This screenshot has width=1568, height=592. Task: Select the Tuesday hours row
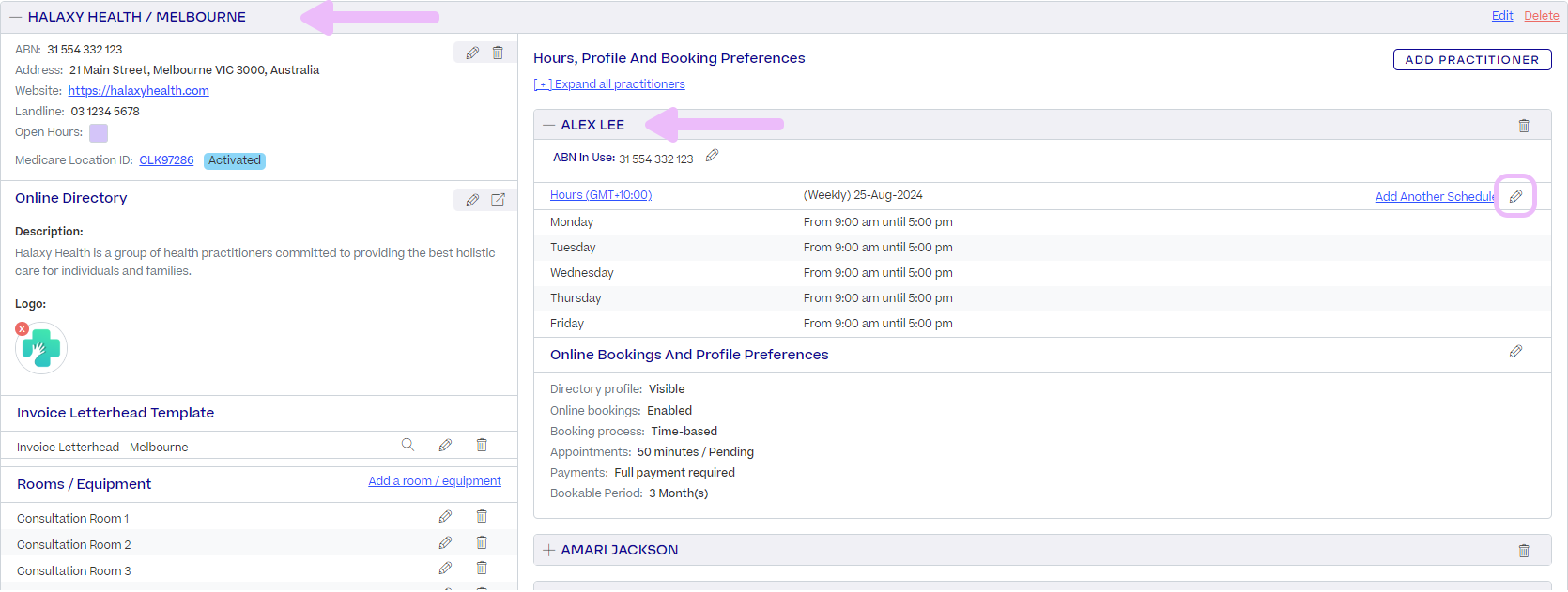coord(1042,248)
